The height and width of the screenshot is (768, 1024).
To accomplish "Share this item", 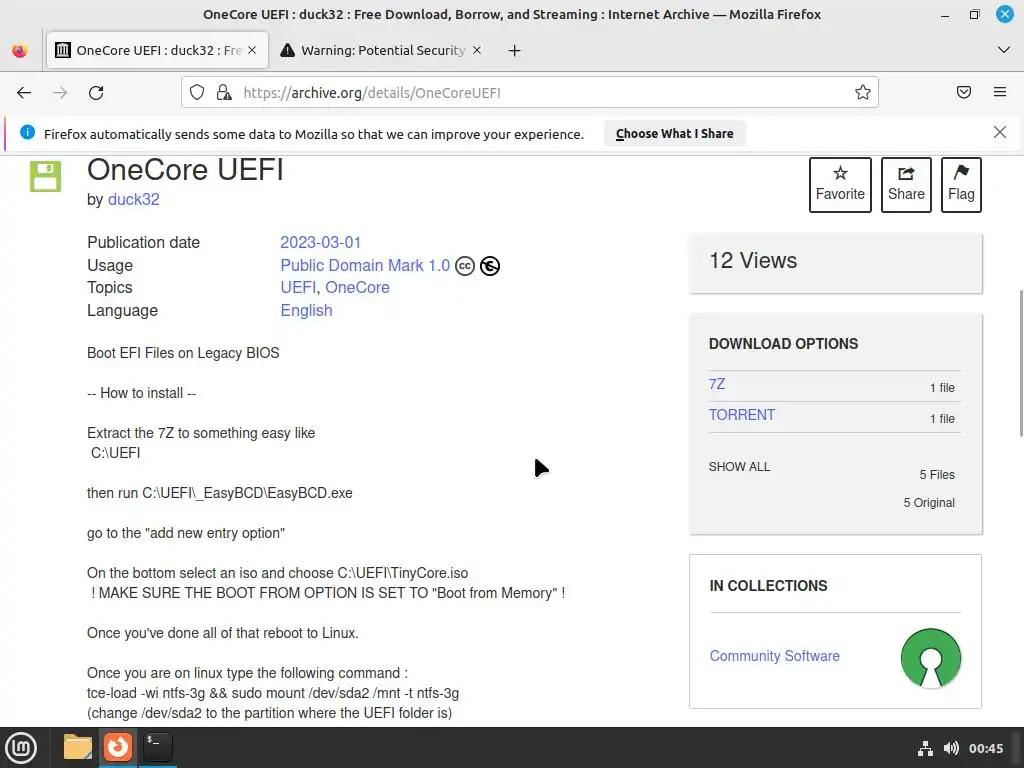I will pos(906,185).
